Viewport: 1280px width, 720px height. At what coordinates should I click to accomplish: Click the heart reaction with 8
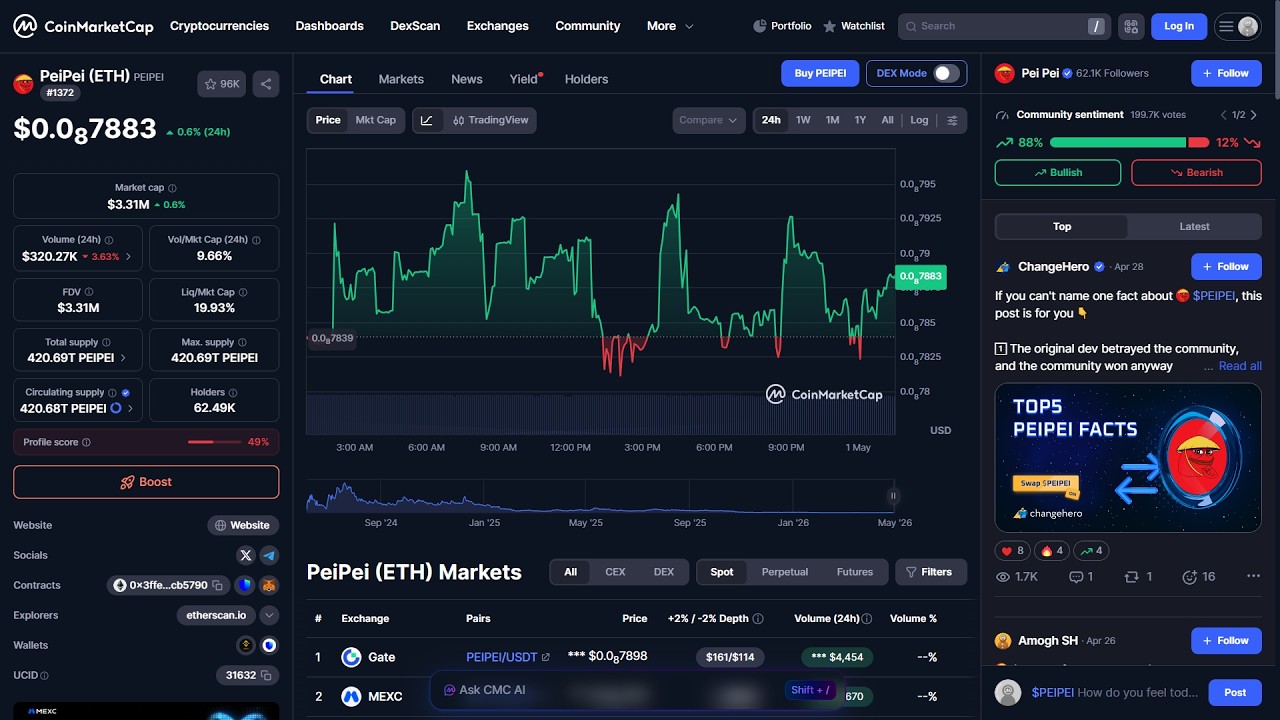(1012, 551)
